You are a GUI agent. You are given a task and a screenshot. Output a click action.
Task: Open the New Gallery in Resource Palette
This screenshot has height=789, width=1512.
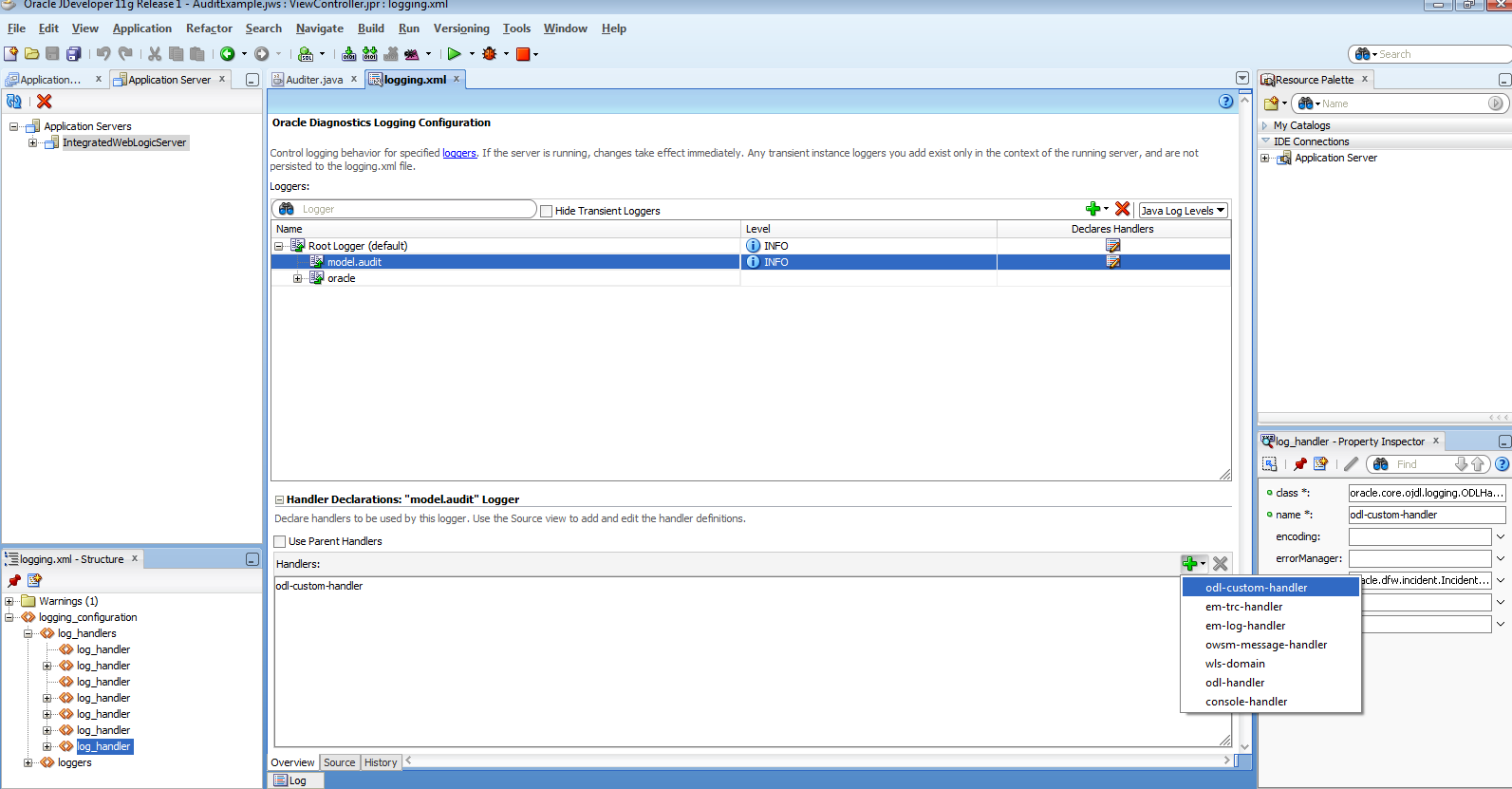1272,103
